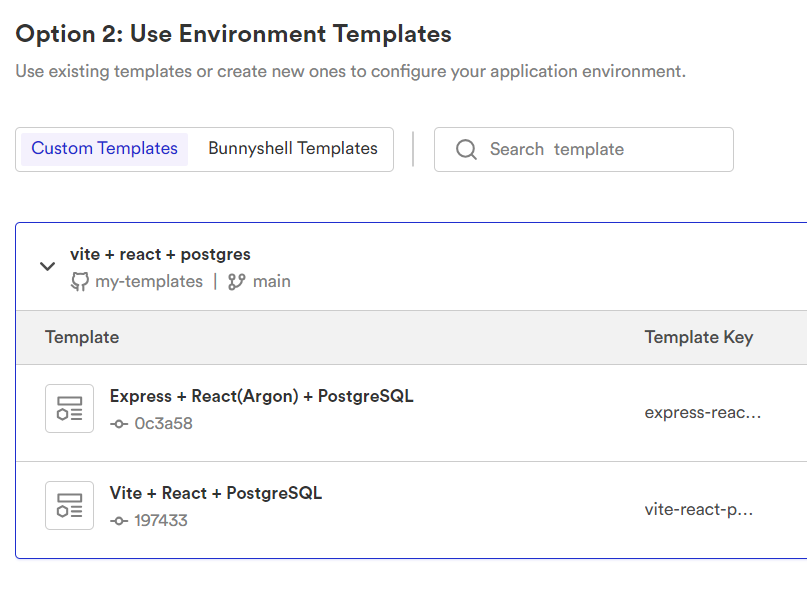Click the commit icon next to 197433
The width and height of the screenshot is (807, 602).
pos(119,521)
